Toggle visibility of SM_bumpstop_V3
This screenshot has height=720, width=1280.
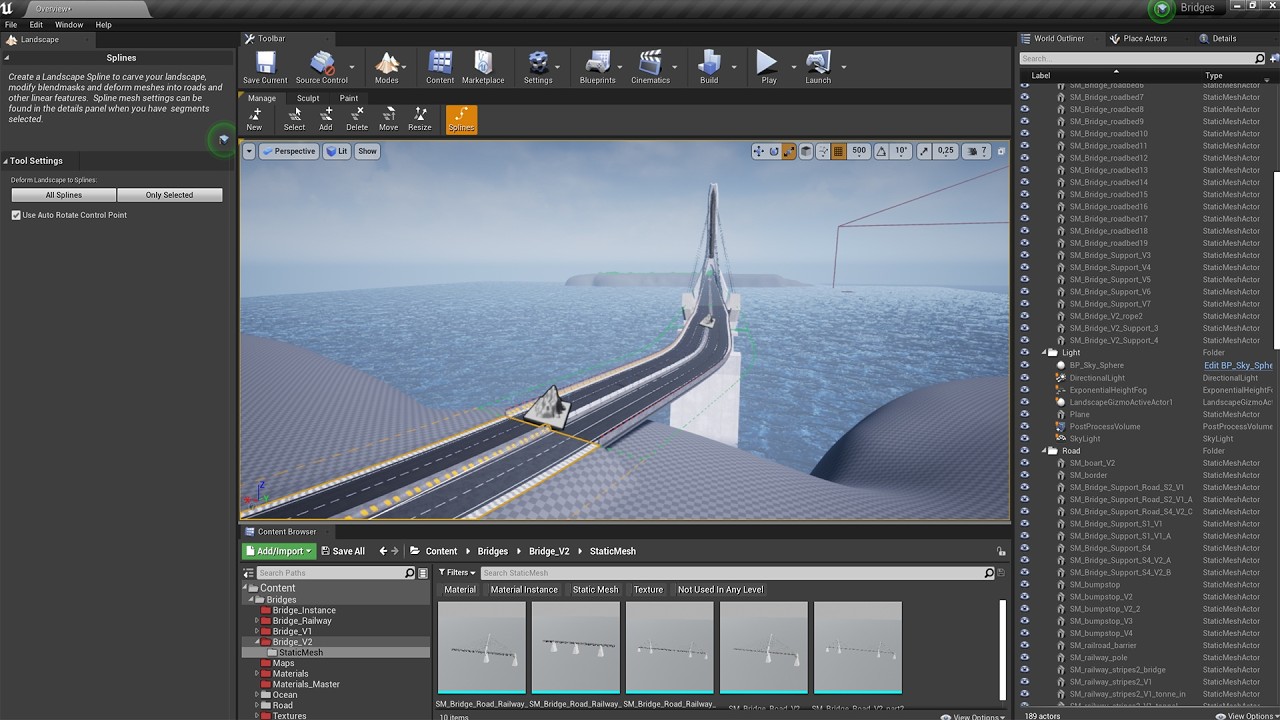point(1024,621)
